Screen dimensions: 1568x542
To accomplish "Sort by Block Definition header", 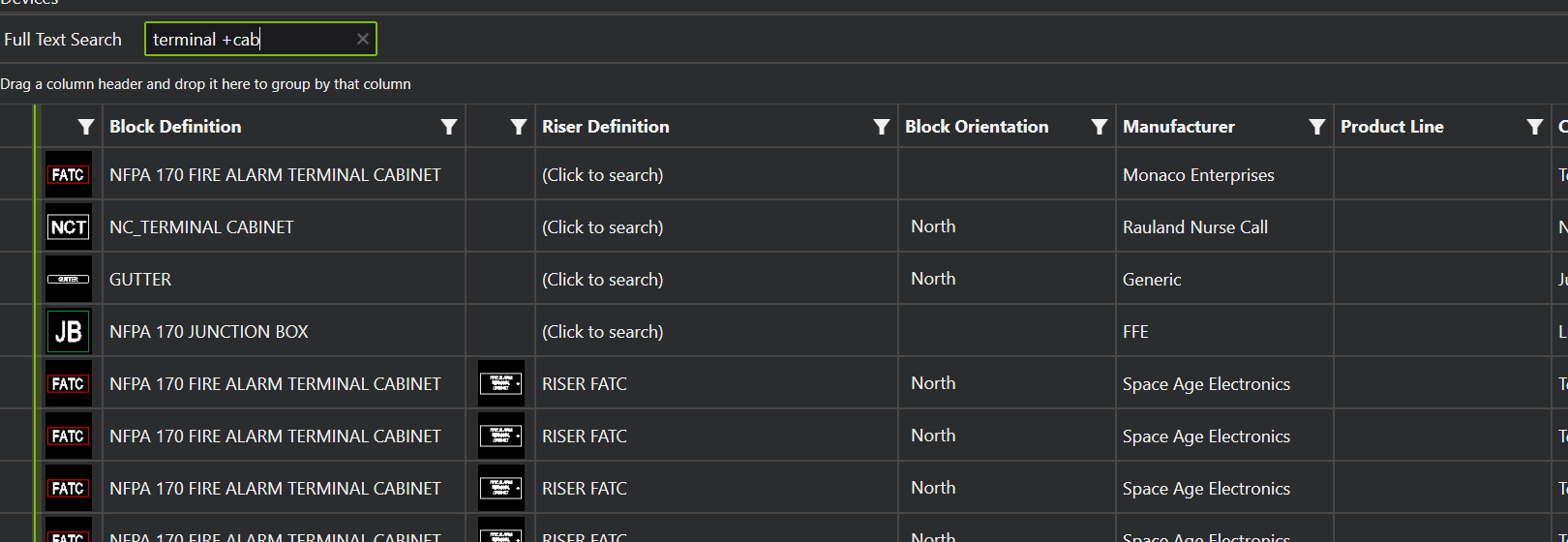I will coord(175,127).
